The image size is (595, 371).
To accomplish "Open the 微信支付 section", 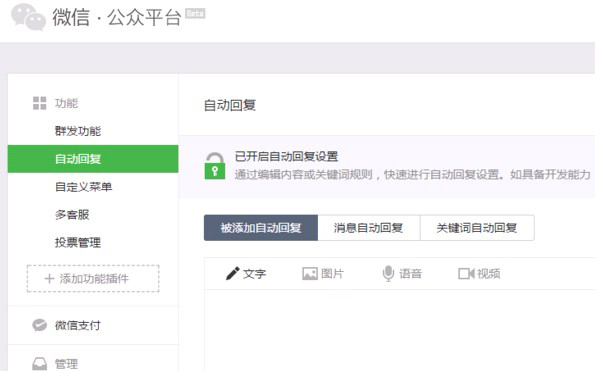I will pos(78,325).
